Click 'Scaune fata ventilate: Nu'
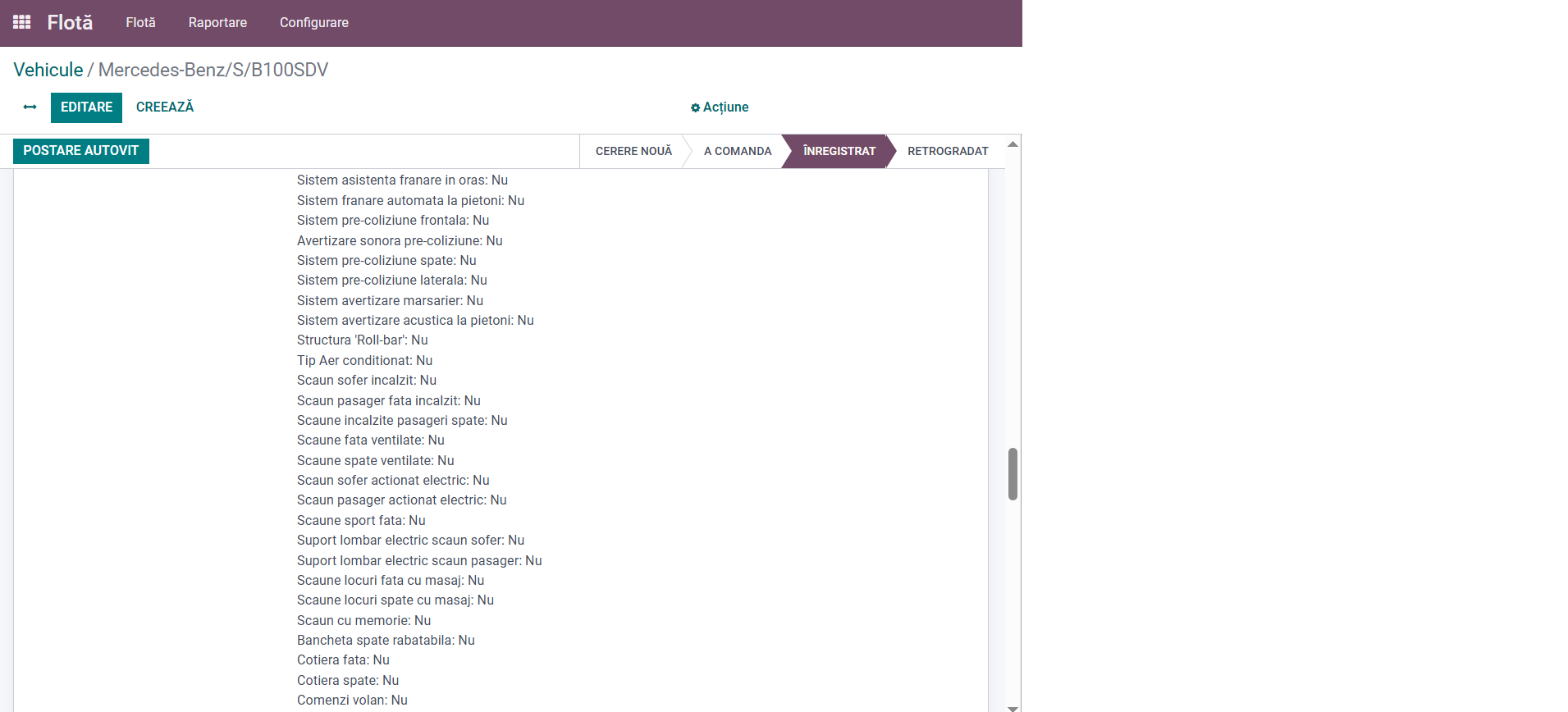The image size is (1568, 712). [x=371, y=440]
